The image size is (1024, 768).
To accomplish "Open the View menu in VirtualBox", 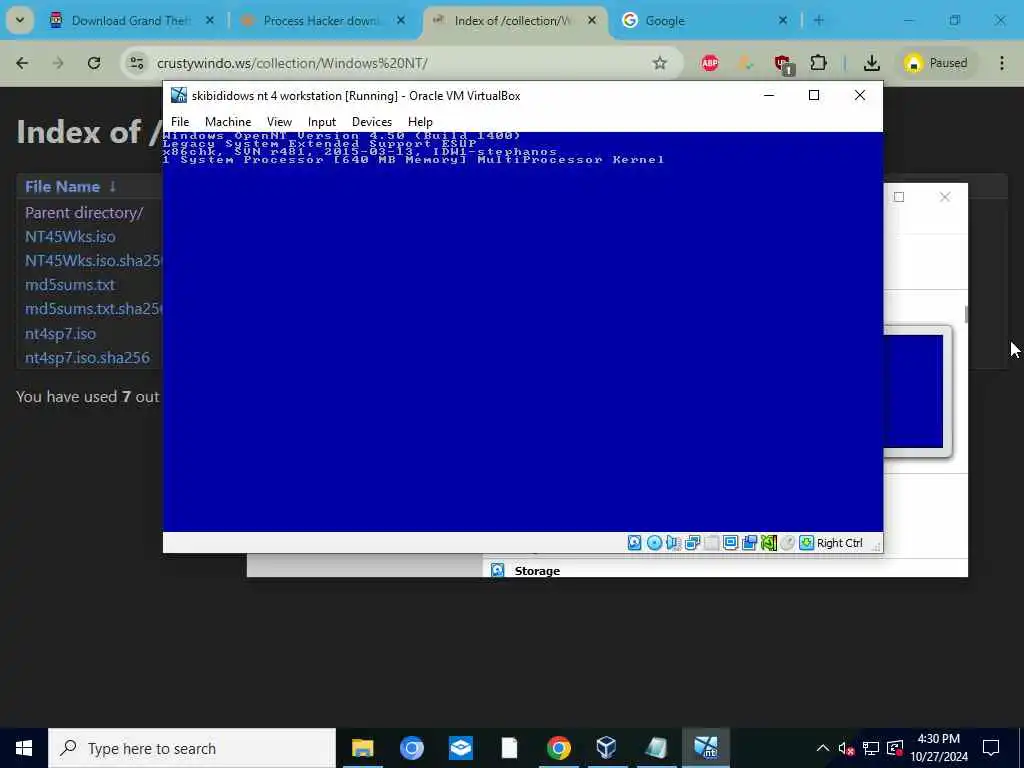I will 279,122.
